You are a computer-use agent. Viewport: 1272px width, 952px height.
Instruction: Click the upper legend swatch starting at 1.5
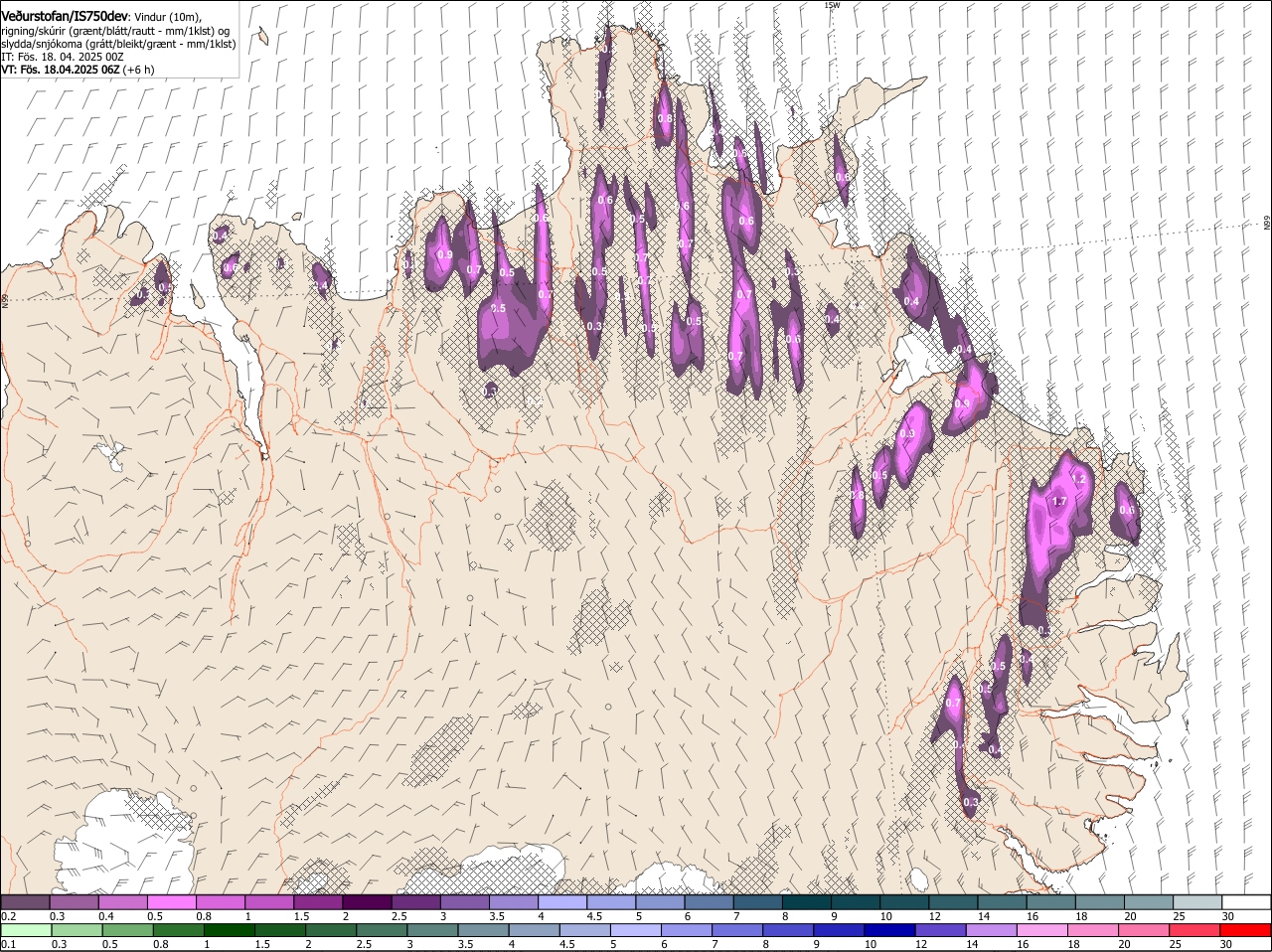point(318,901)
